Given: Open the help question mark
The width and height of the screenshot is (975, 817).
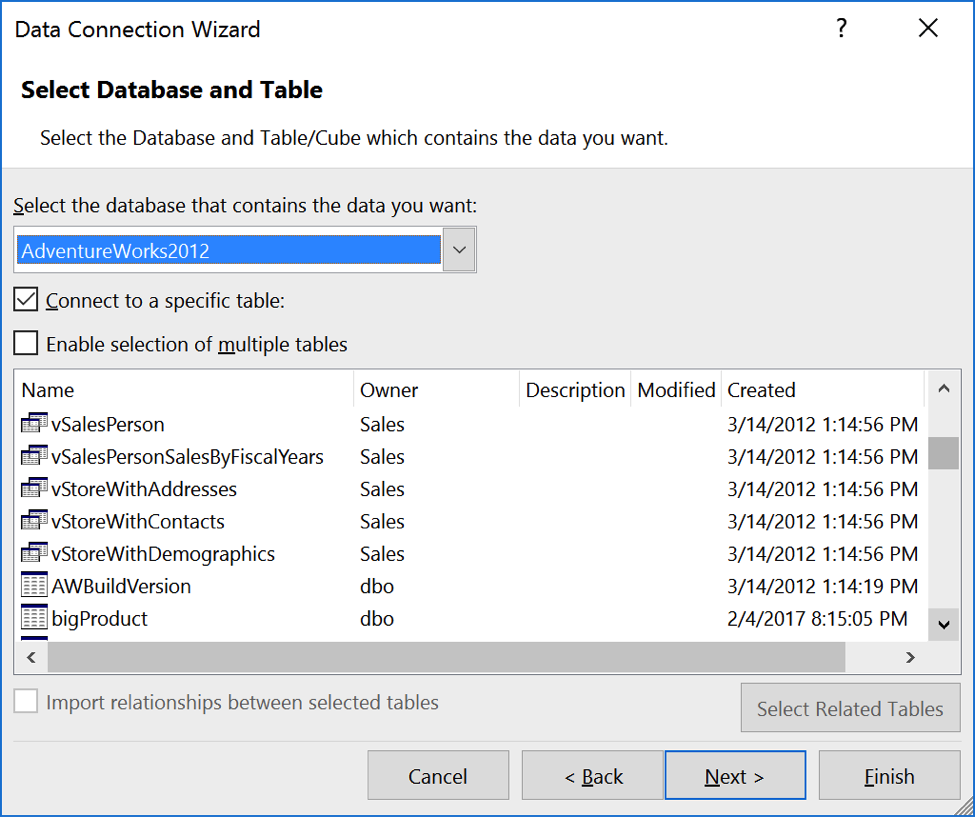Looking at the screenshot, I should coord(841,28).
